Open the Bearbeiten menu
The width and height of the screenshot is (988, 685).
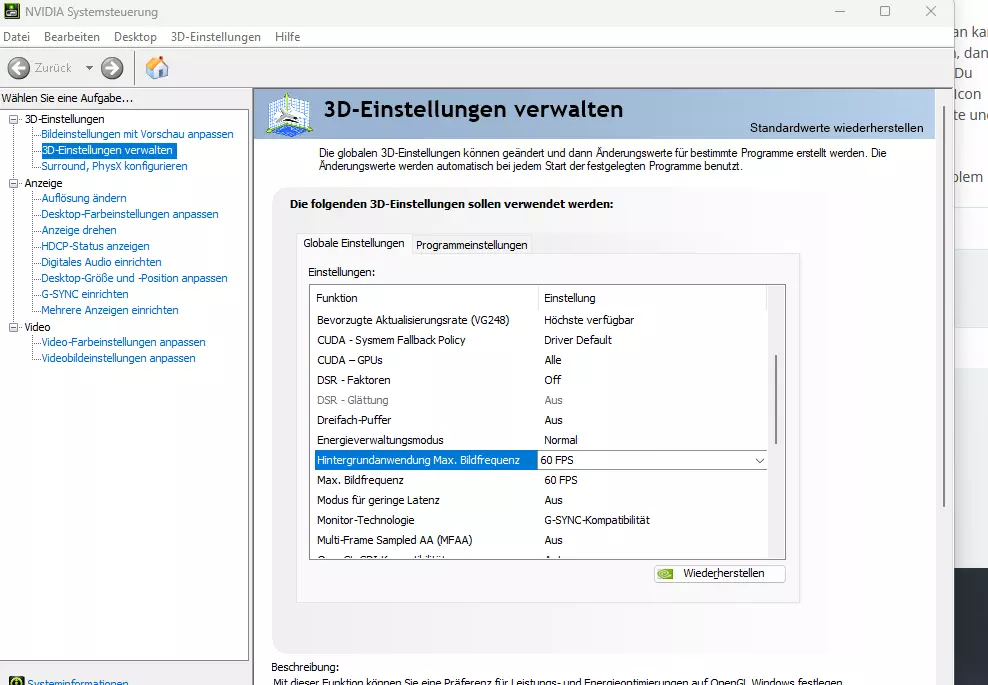(72, 37)
